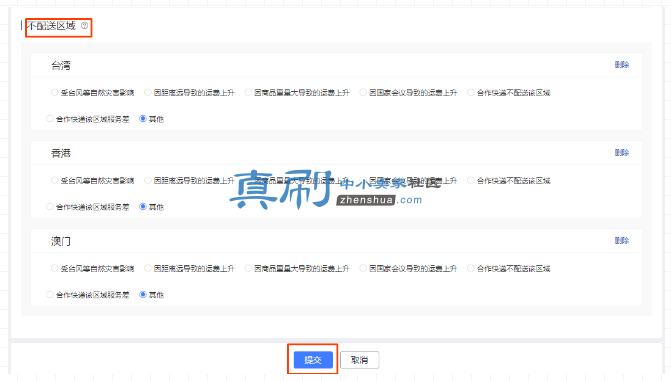671x381 pixels.
Task: Select 合作快递该区域服务差 for 澳门
Action: (x=50, y=295)
